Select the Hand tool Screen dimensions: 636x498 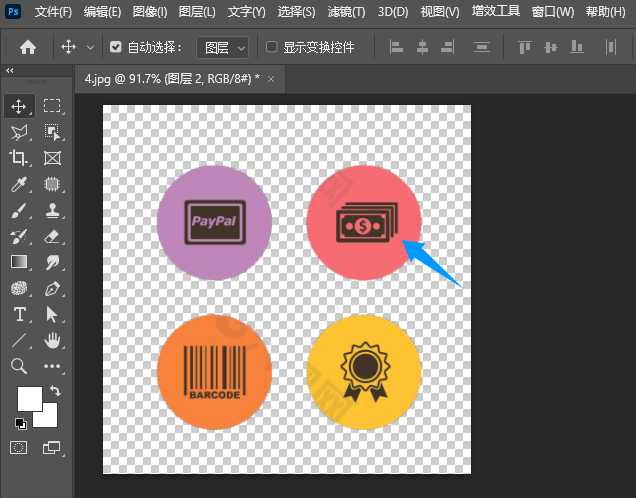coord(52,340)
